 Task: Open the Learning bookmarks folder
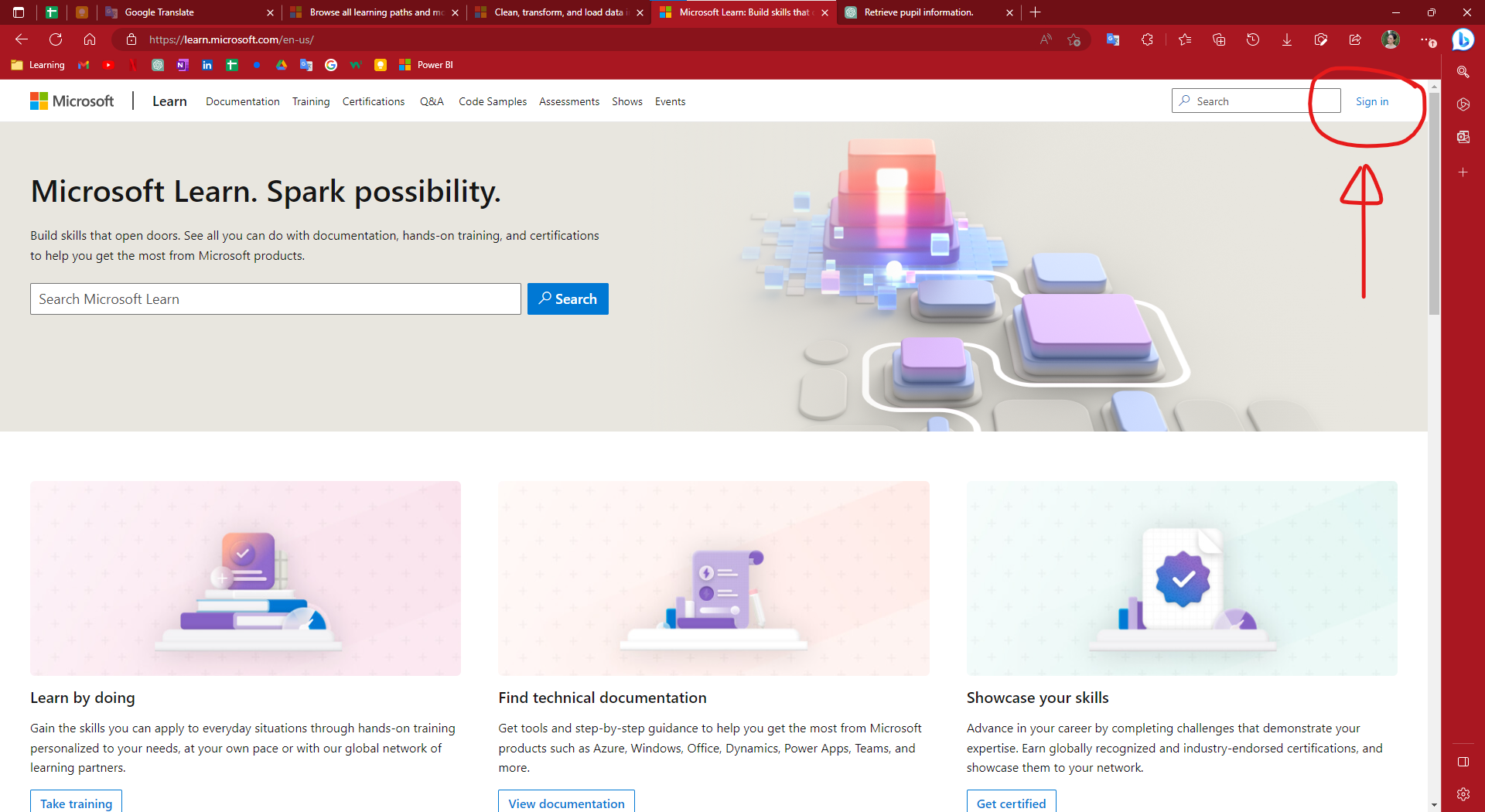coord(37,65)
